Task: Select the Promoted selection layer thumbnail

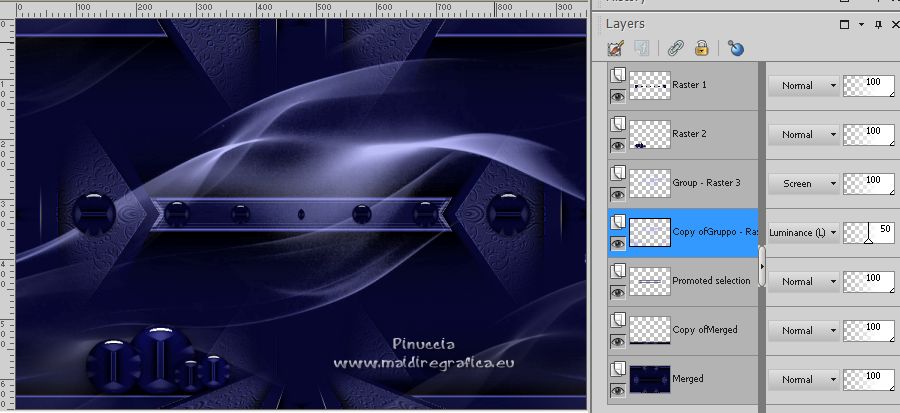Action: [x=650, y=282]
